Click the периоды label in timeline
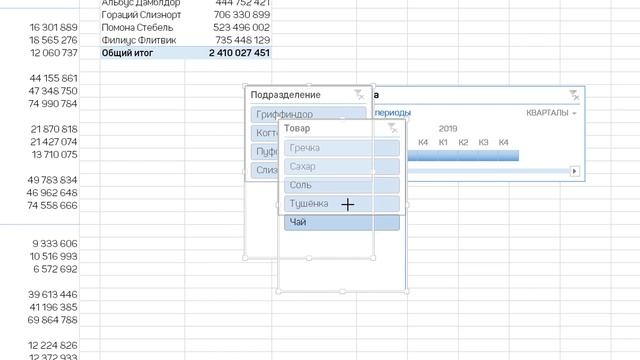This screenshot has width=640, height=360. coord(393,113)
